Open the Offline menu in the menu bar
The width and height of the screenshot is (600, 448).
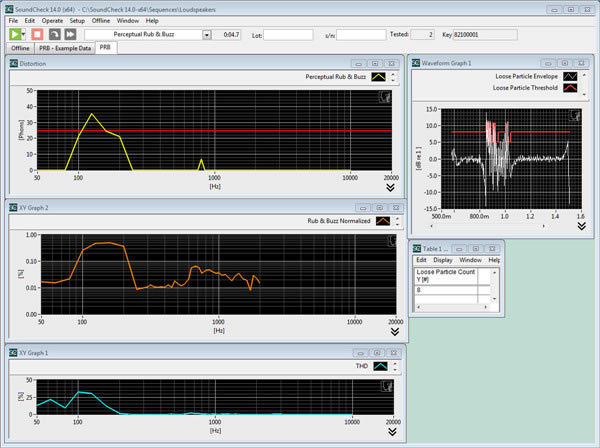(101, 20)
